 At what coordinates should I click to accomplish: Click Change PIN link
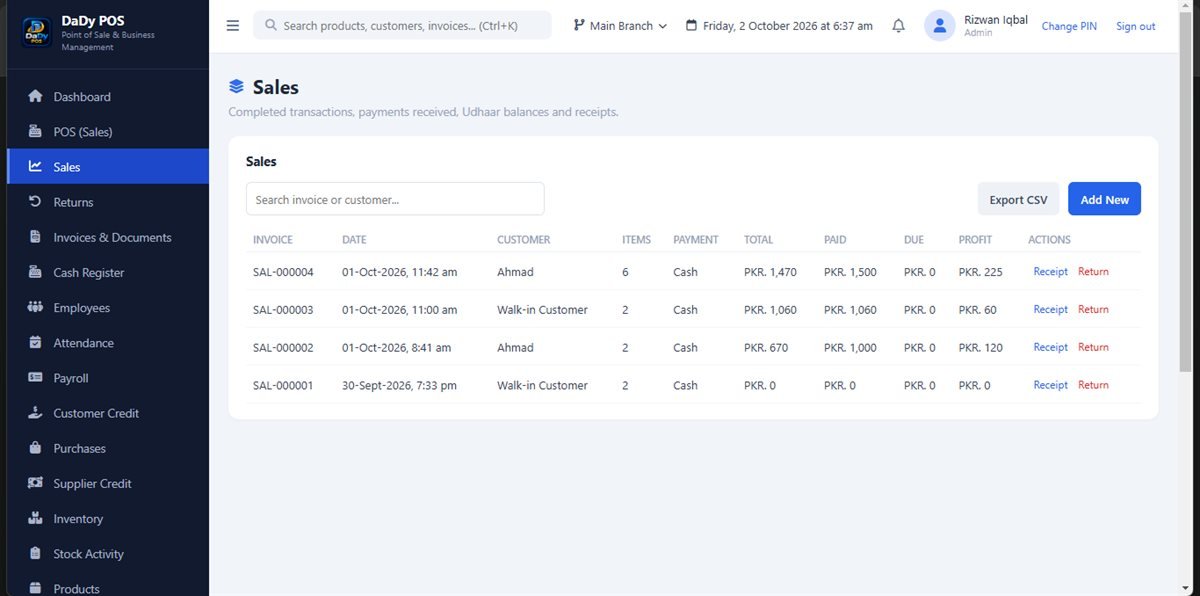pos(1069,26)
